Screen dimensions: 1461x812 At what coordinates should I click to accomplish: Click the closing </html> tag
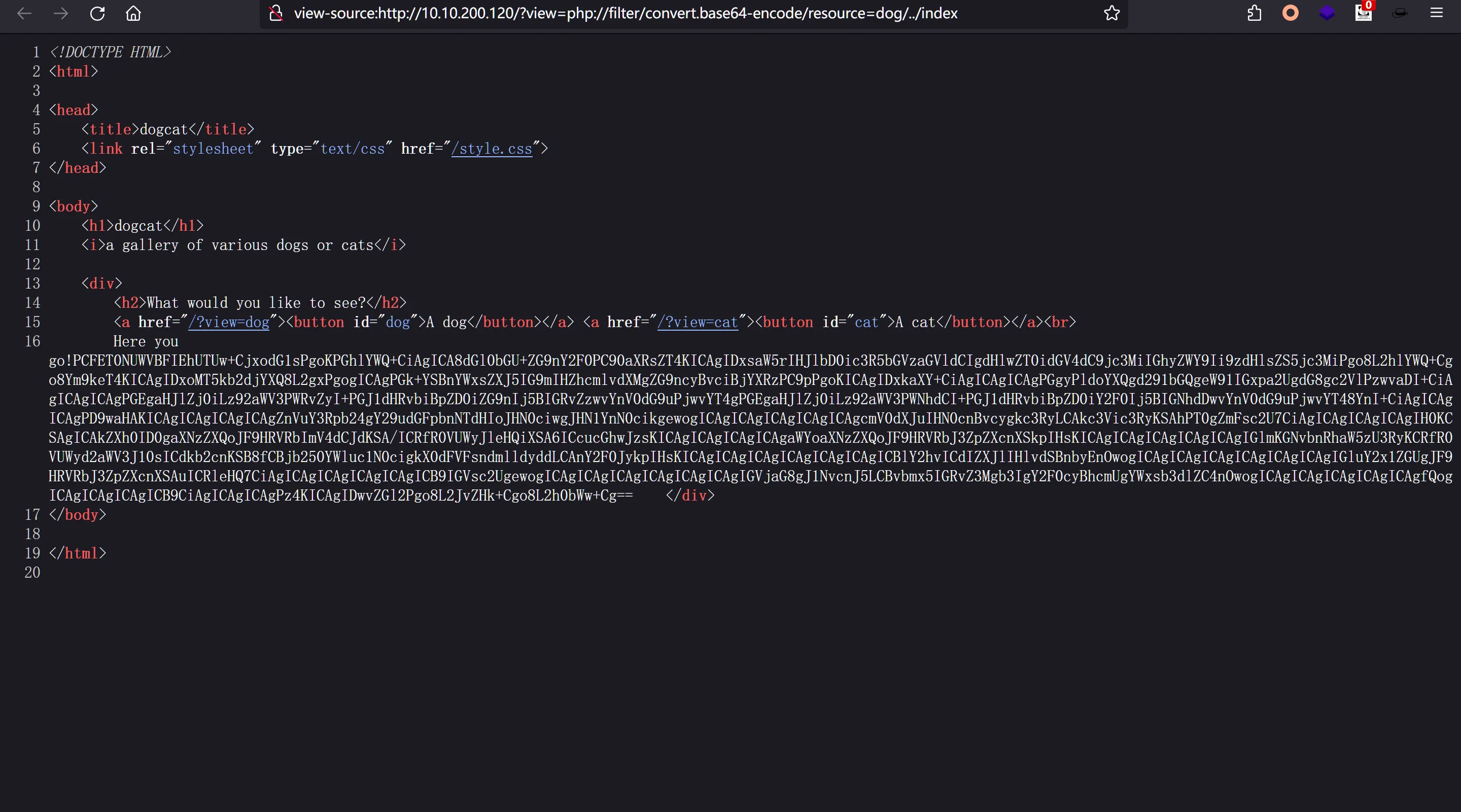point(78,553)
